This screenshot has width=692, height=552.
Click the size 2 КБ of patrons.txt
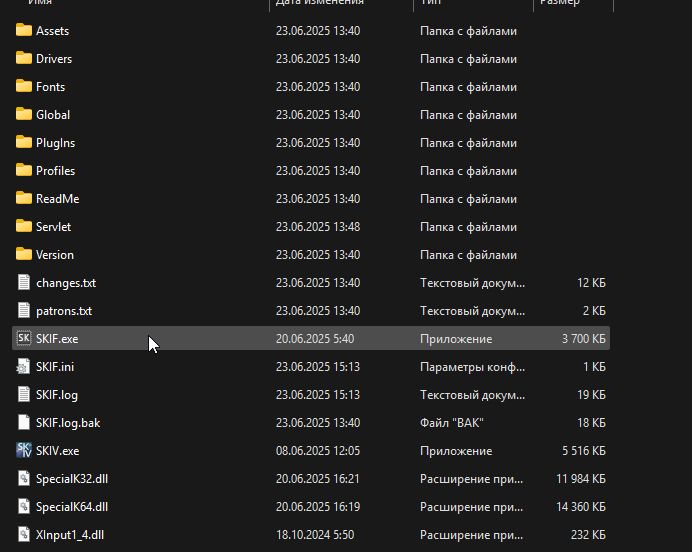tap(594, 311)
